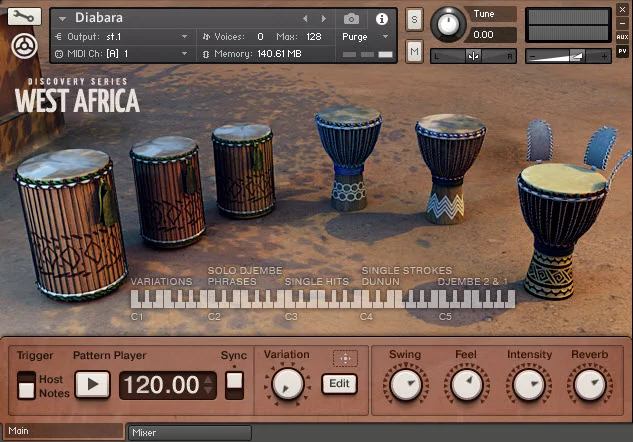Click the Voices note icon

pyautogui.click(x=206, y=37)
